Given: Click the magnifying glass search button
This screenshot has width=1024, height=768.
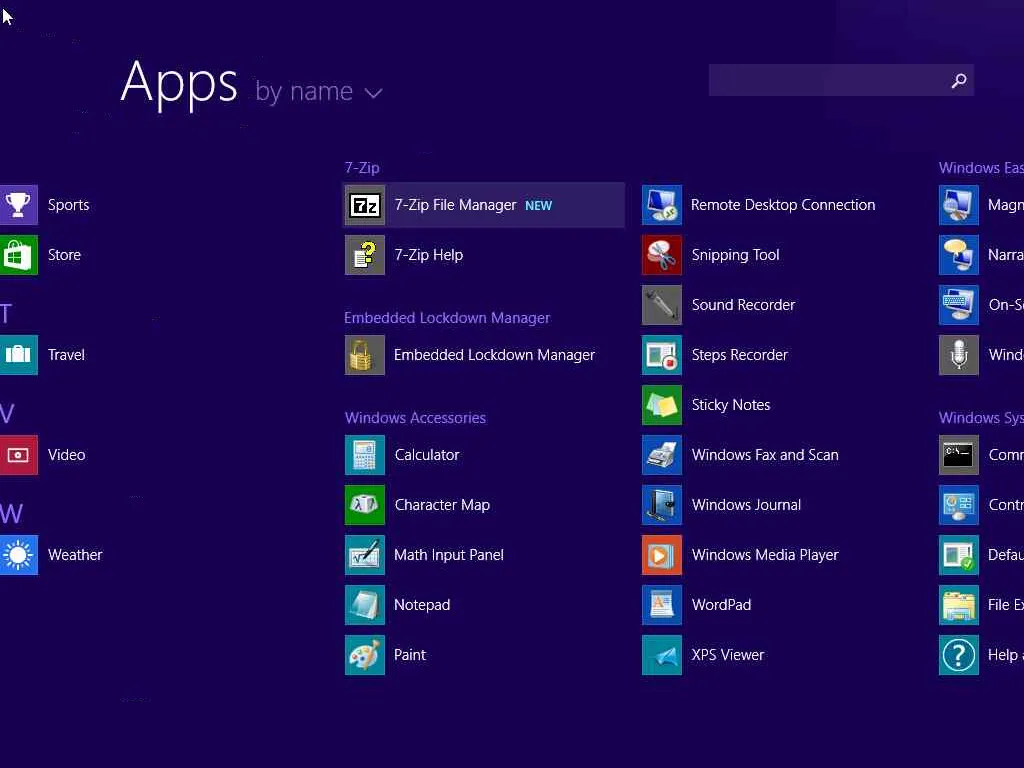Looking at the screenshot, I should [959, 80].
